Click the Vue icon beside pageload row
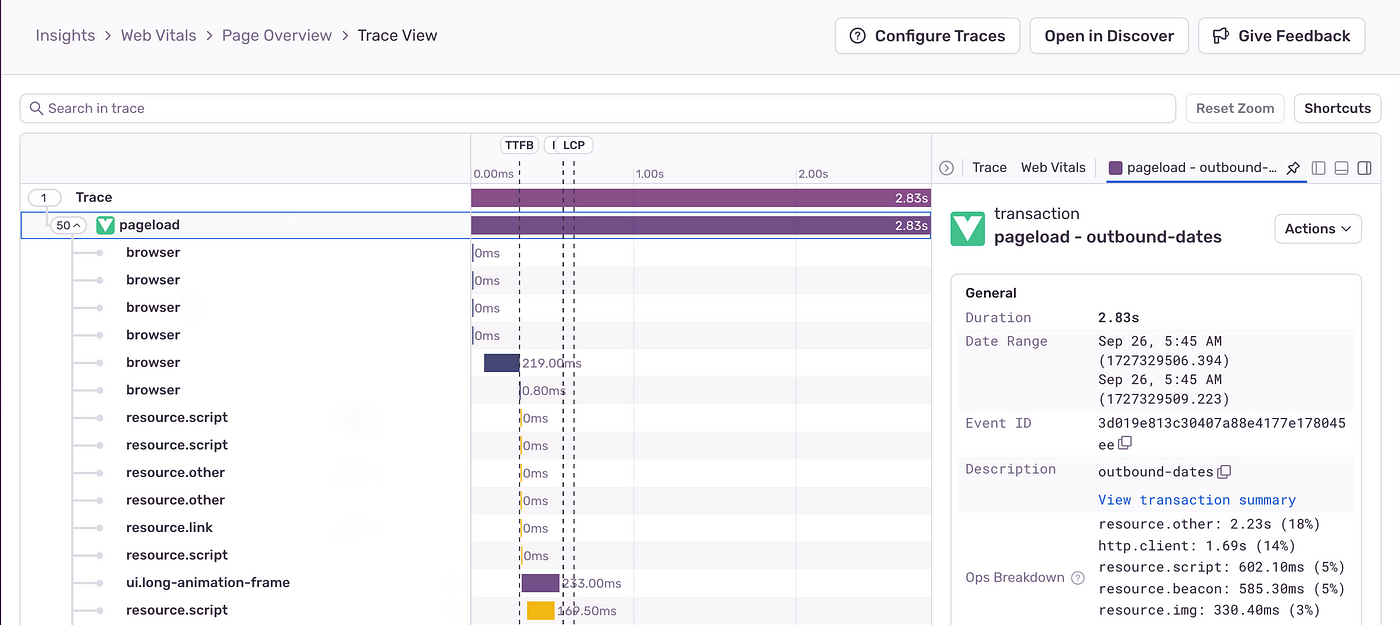Viewport: 1400px width, 625px height. (105, 225)
